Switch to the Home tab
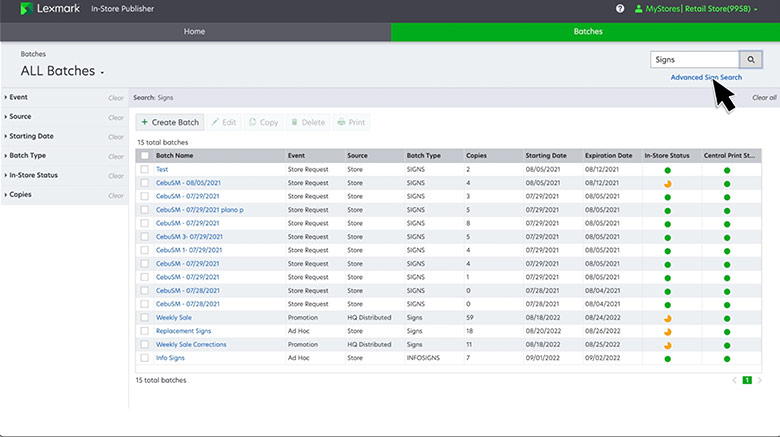 194,31
